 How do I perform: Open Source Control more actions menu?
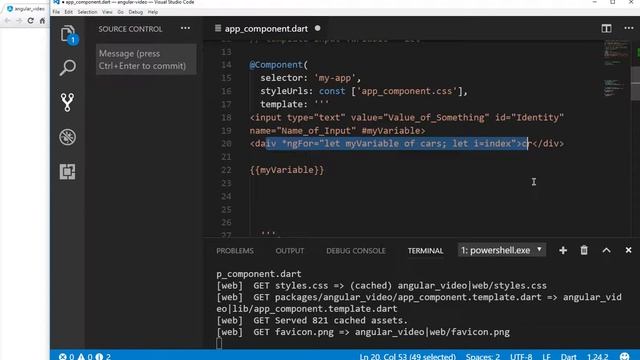(x=185, y=29)
